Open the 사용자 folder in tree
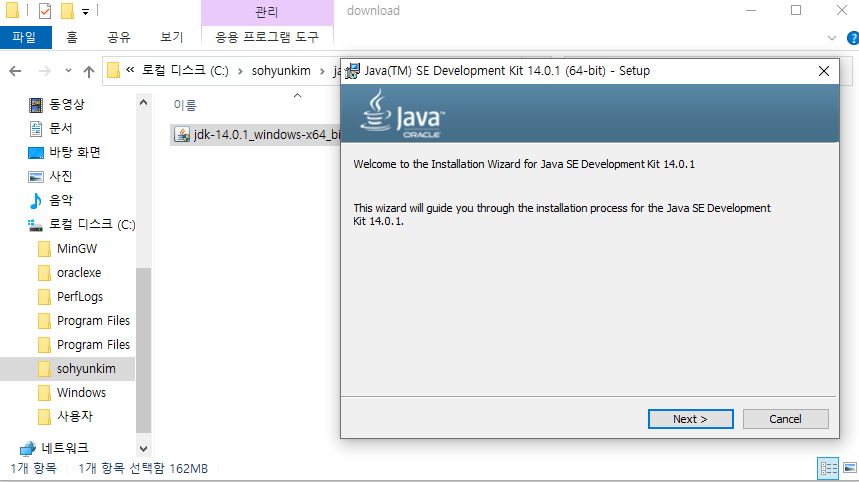859x482 pixels. tap(75, 416)
